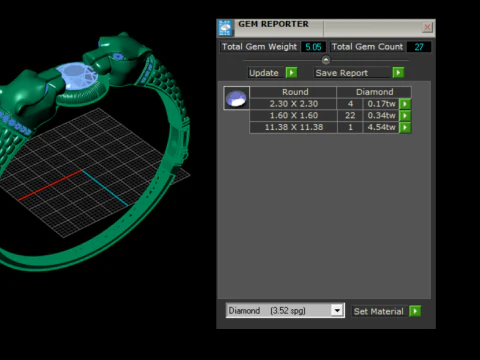Click the quantity 4 cell
The width and height of the screenshot is (480, 360).
[350, 104]
